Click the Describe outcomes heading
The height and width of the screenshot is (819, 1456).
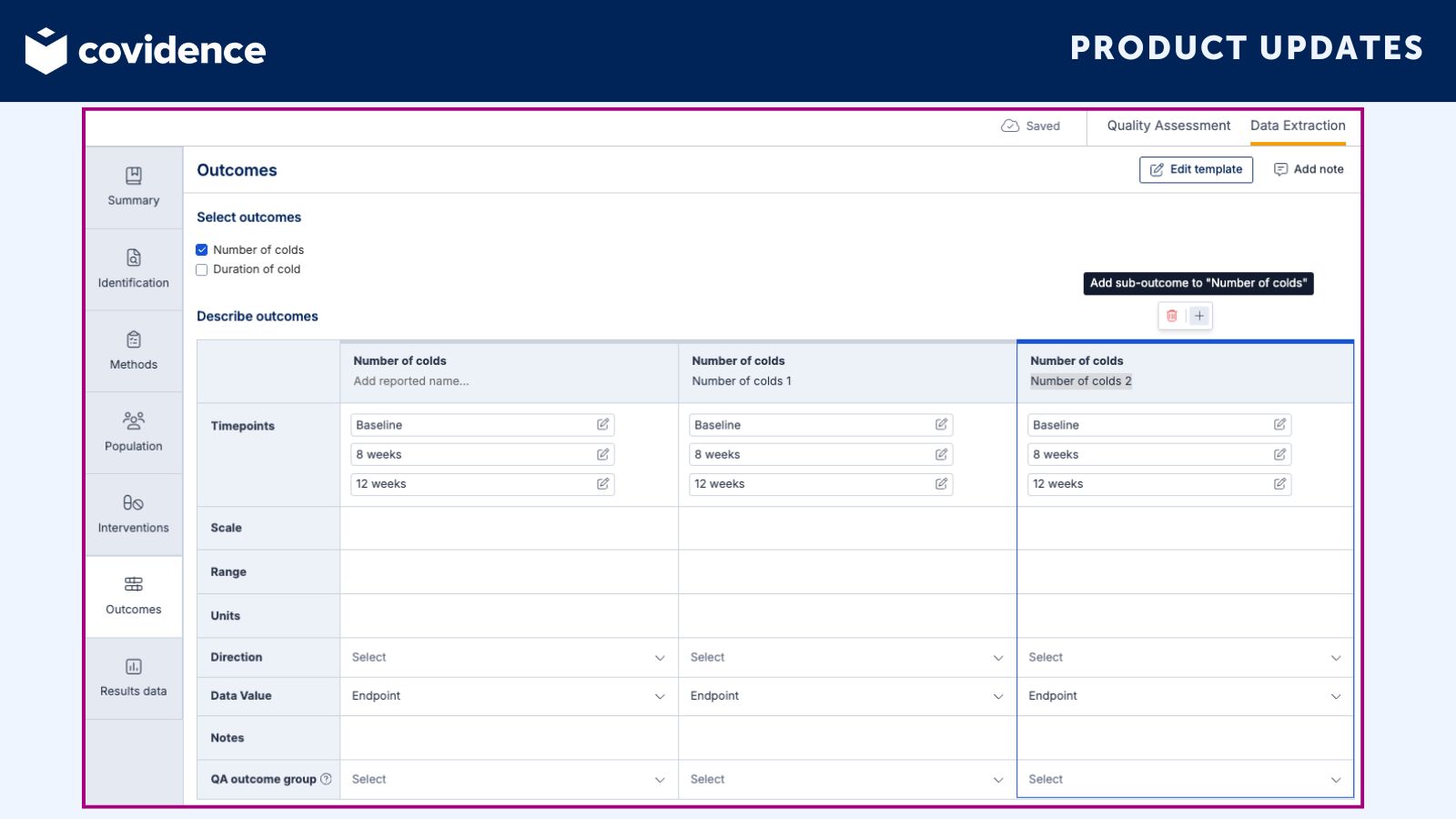[258, 317]
